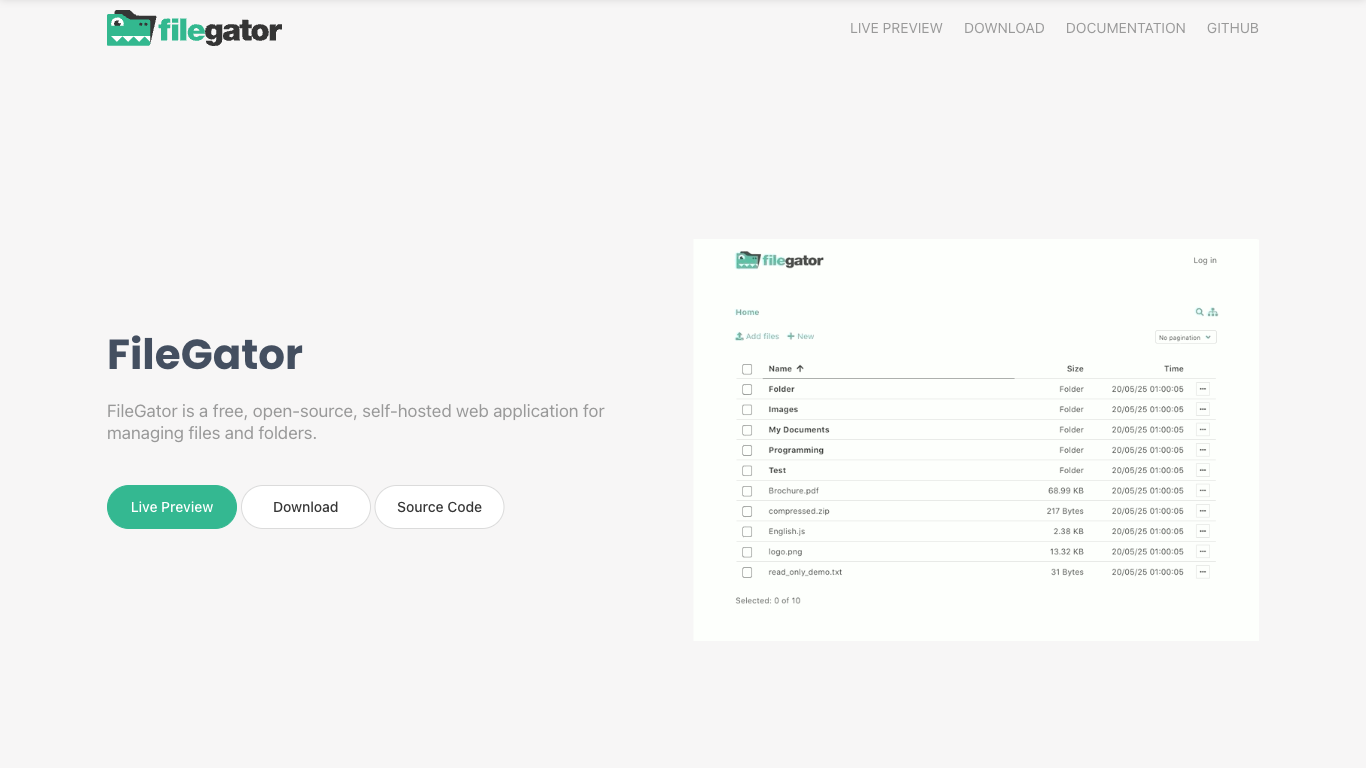
Task: Check the checkbox for read_only_demo.txt row
Action: (x=747, y=572)
